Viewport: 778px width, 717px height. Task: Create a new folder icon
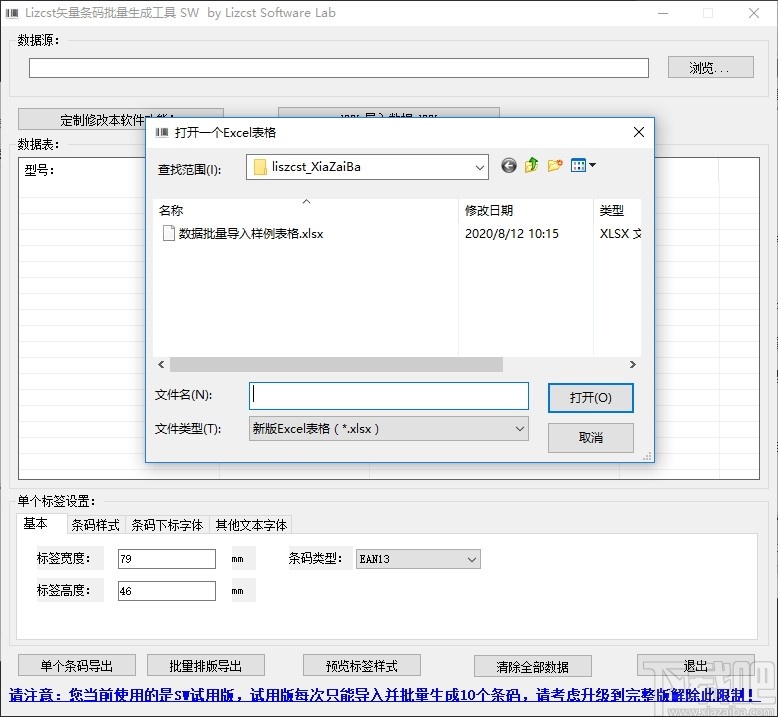[555, 165]
